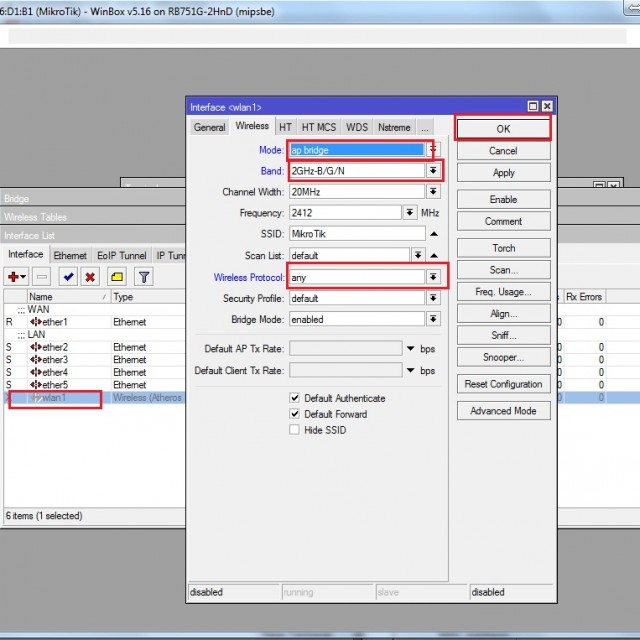Click the Enable button
This screenshot has height=640, width=640.
point(503,200)
